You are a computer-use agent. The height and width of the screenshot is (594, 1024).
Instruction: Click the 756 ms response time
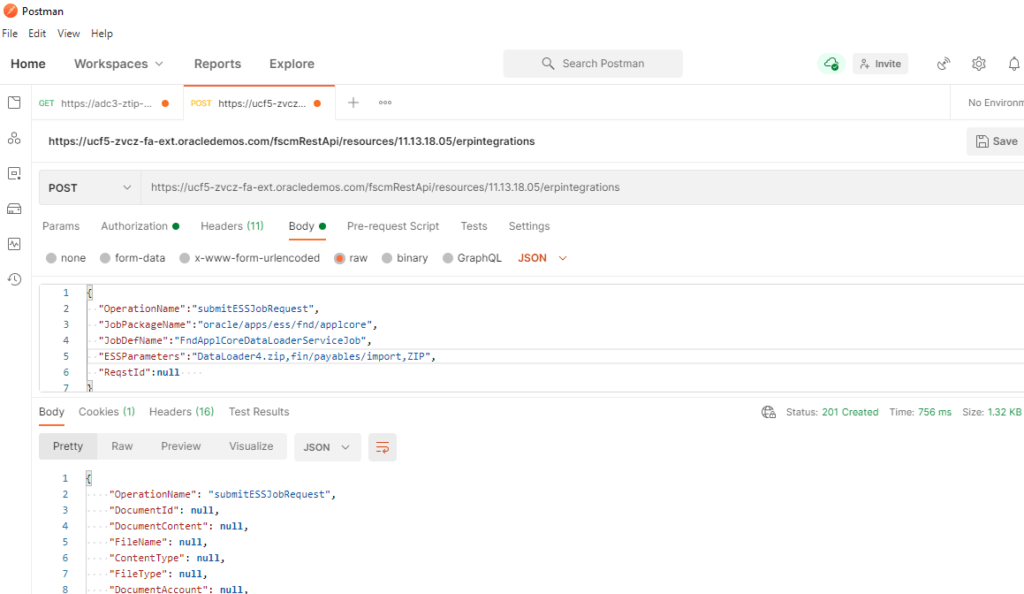click(935, 412)
